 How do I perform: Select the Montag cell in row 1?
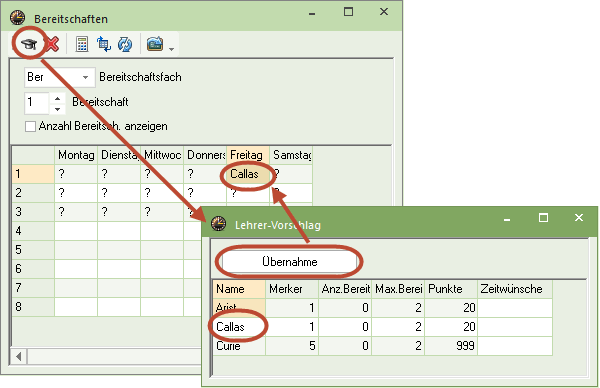(76, 174)
